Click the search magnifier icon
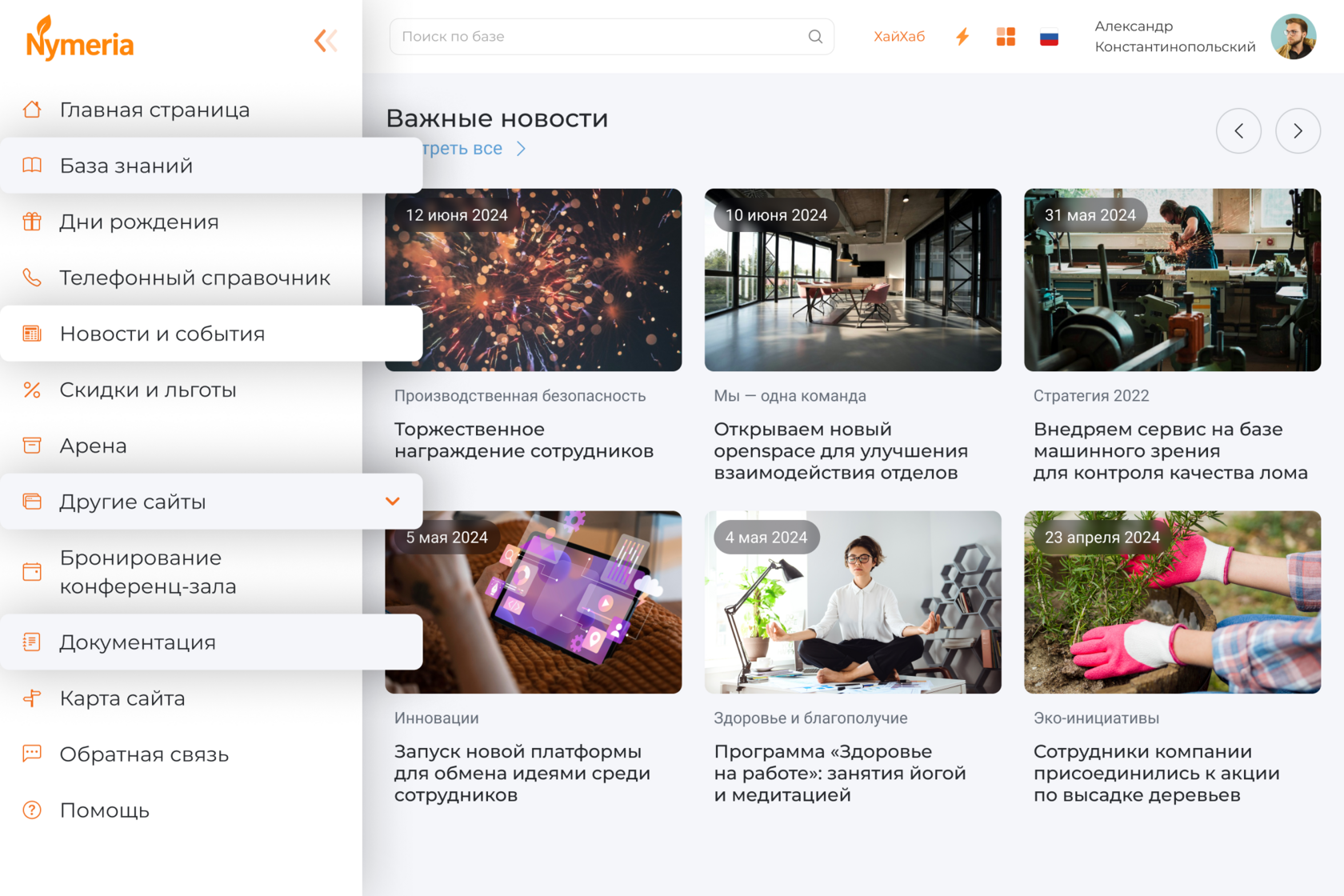The width and height of the screenshot is (1344, 896). pos(815,36)
